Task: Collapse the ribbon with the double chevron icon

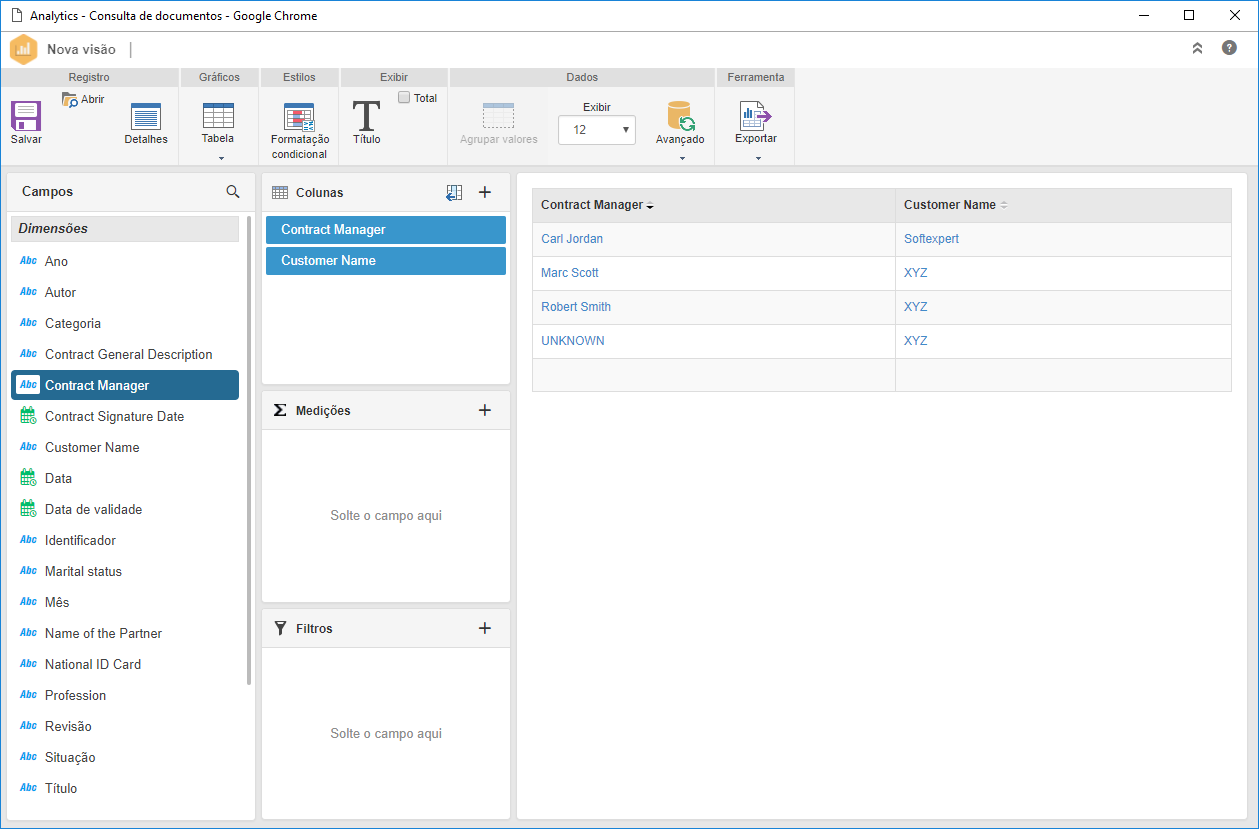Action: click(1197, 48)
